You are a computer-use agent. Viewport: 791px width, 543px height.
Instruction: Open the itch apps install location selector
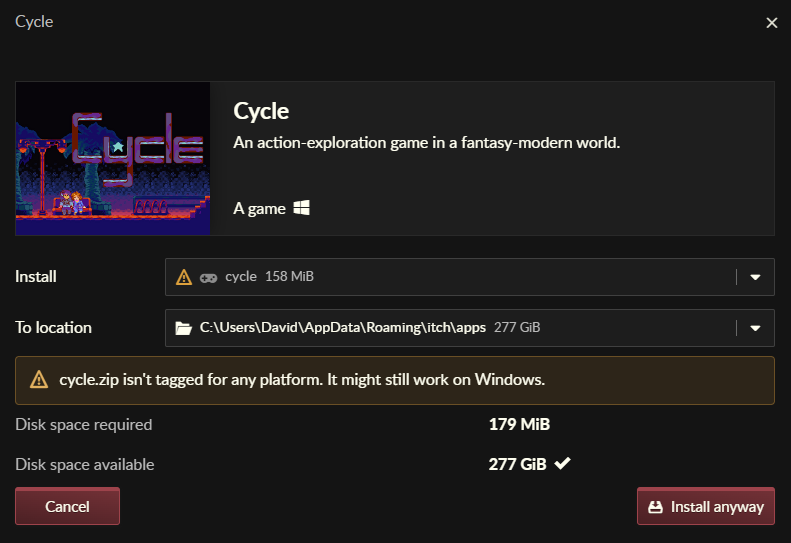coord(470,328)
